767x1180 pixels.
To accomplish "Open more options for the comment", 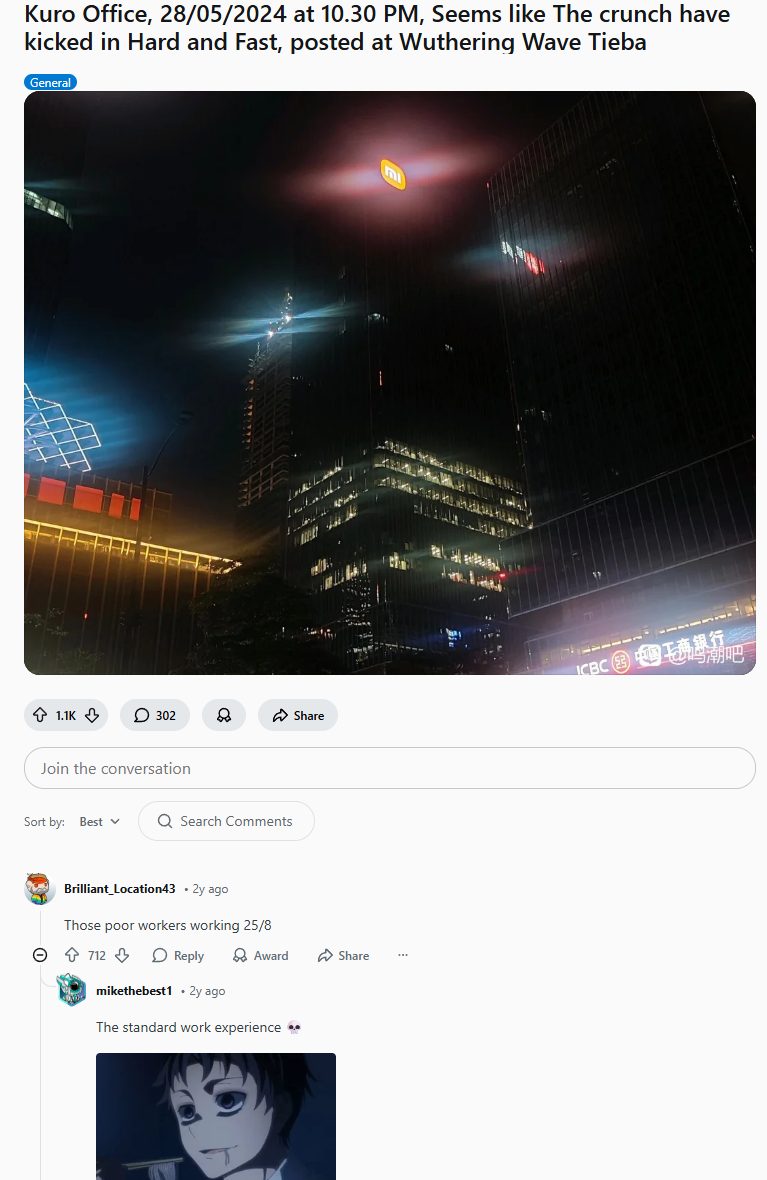I will 403,955.
